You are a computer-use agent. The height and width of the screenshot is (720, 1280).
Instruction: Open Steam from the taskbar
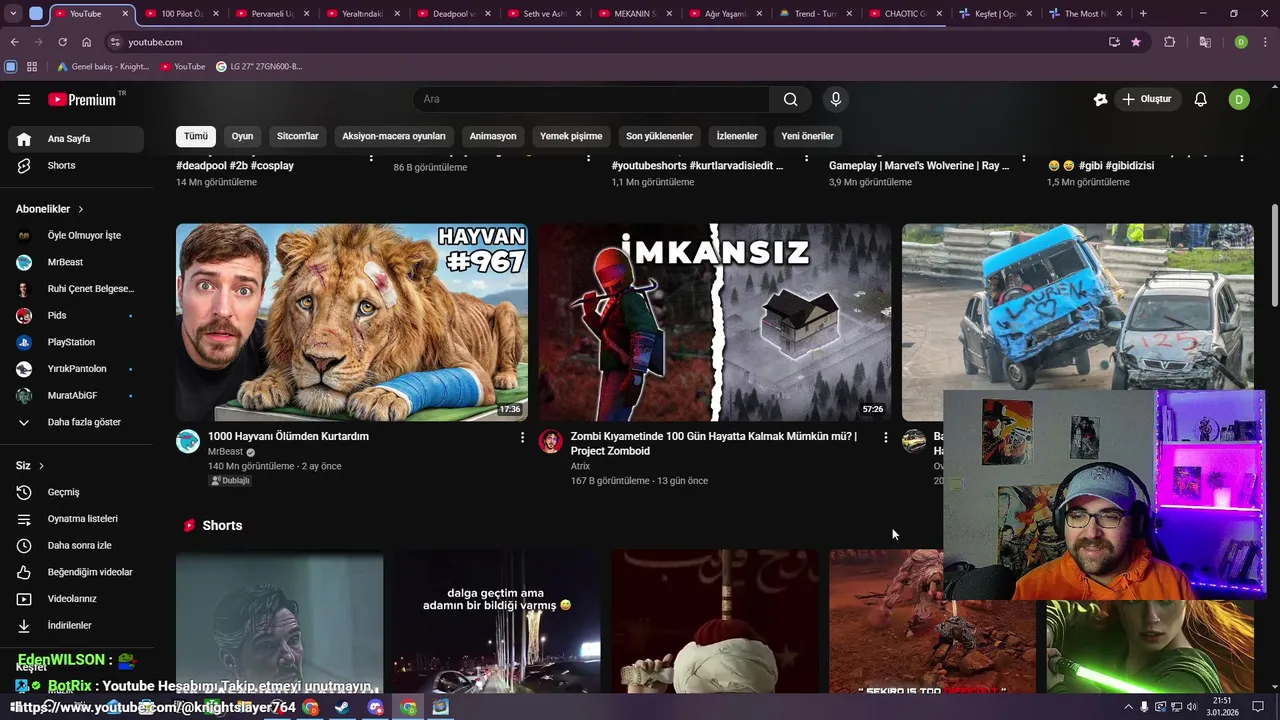pos(342,707)
